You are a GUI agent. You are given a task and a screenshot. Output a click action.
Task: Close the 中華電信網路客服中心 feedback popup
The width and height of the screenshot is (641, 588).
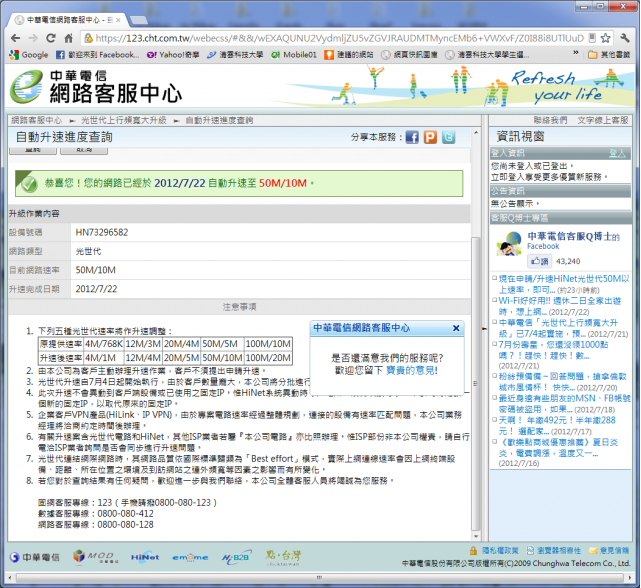456,328
